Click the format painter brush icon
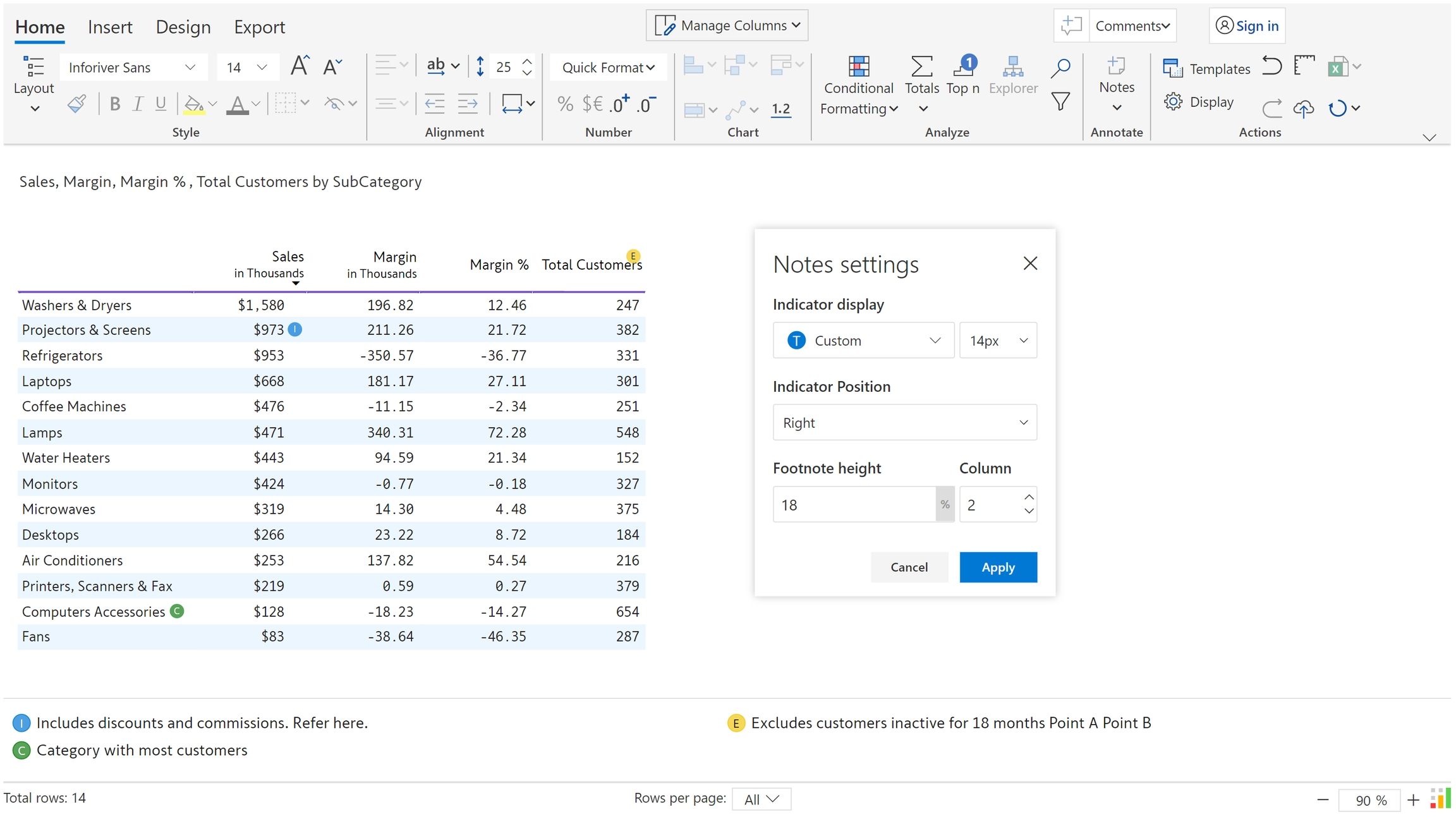Screen dimensions: 1456x817 76,104
